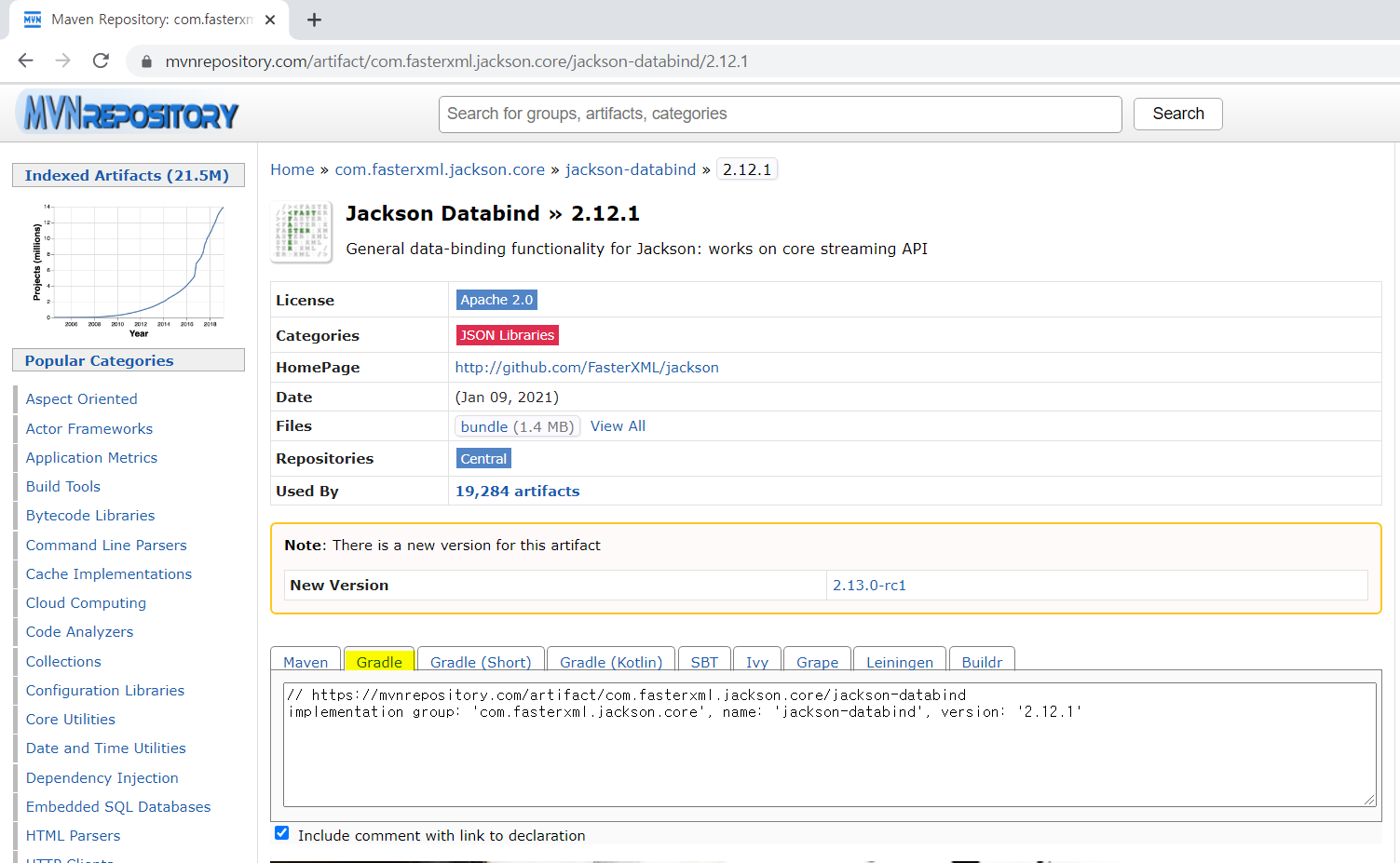Image resolution: width=1400 pixels, height=863 pixels.
Task: Click the indexed artifacts growth chart
Action: 129,270
